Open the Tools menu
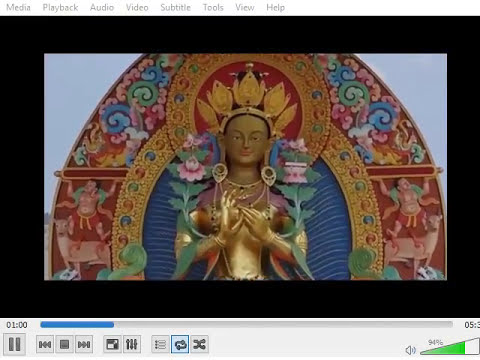Viewport: 480px width, 360px height. click(x=213, y=7)
